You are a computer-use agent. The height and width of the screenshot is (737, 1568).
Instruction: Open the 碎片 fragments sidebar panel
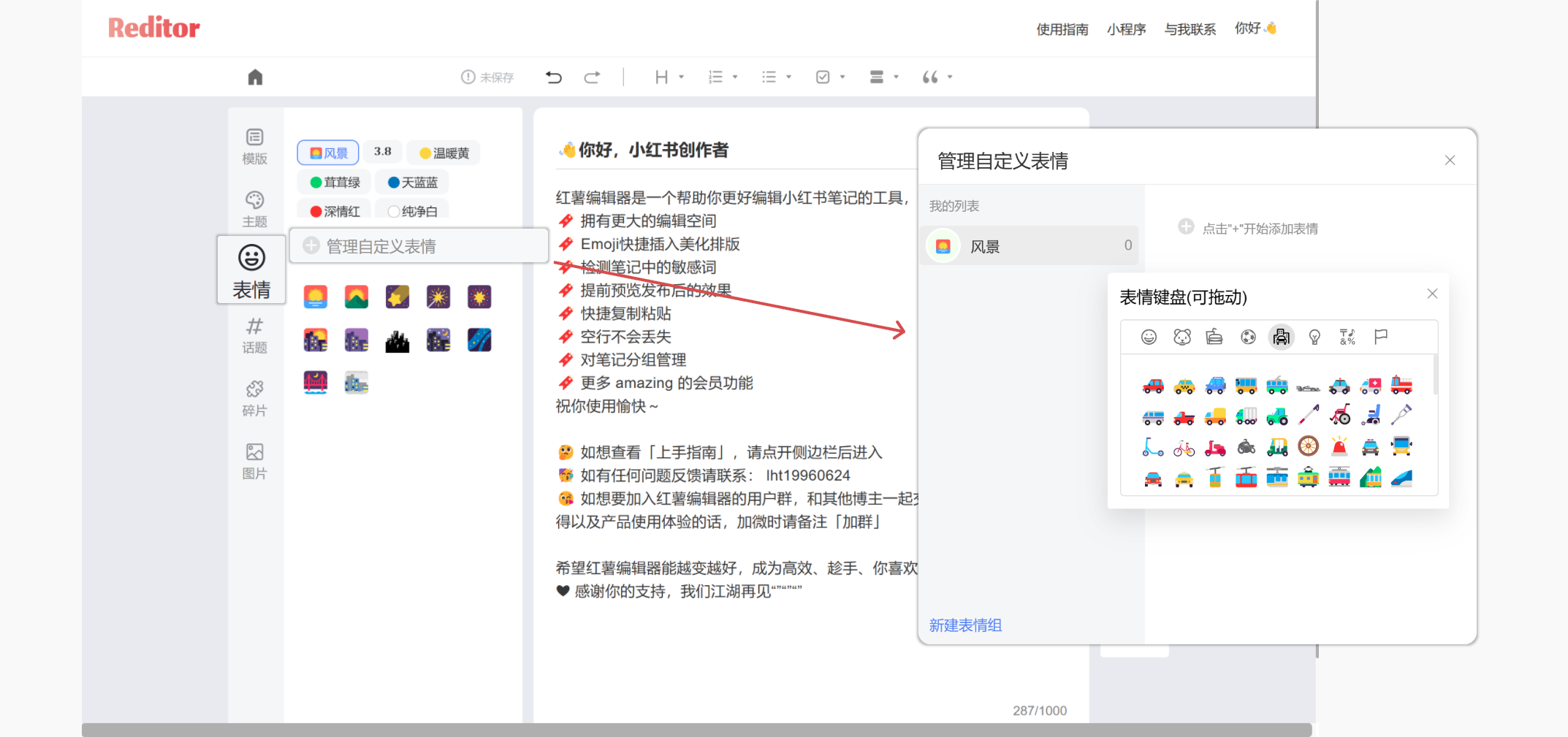click(x=254, y=399)
